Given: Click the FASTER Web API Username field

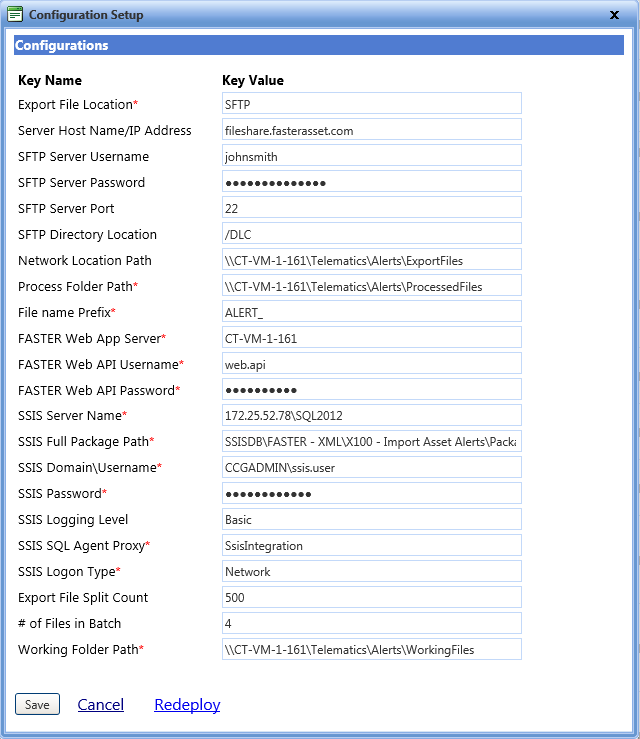Looking at the screenshot, I should click(x=371, y=363).
